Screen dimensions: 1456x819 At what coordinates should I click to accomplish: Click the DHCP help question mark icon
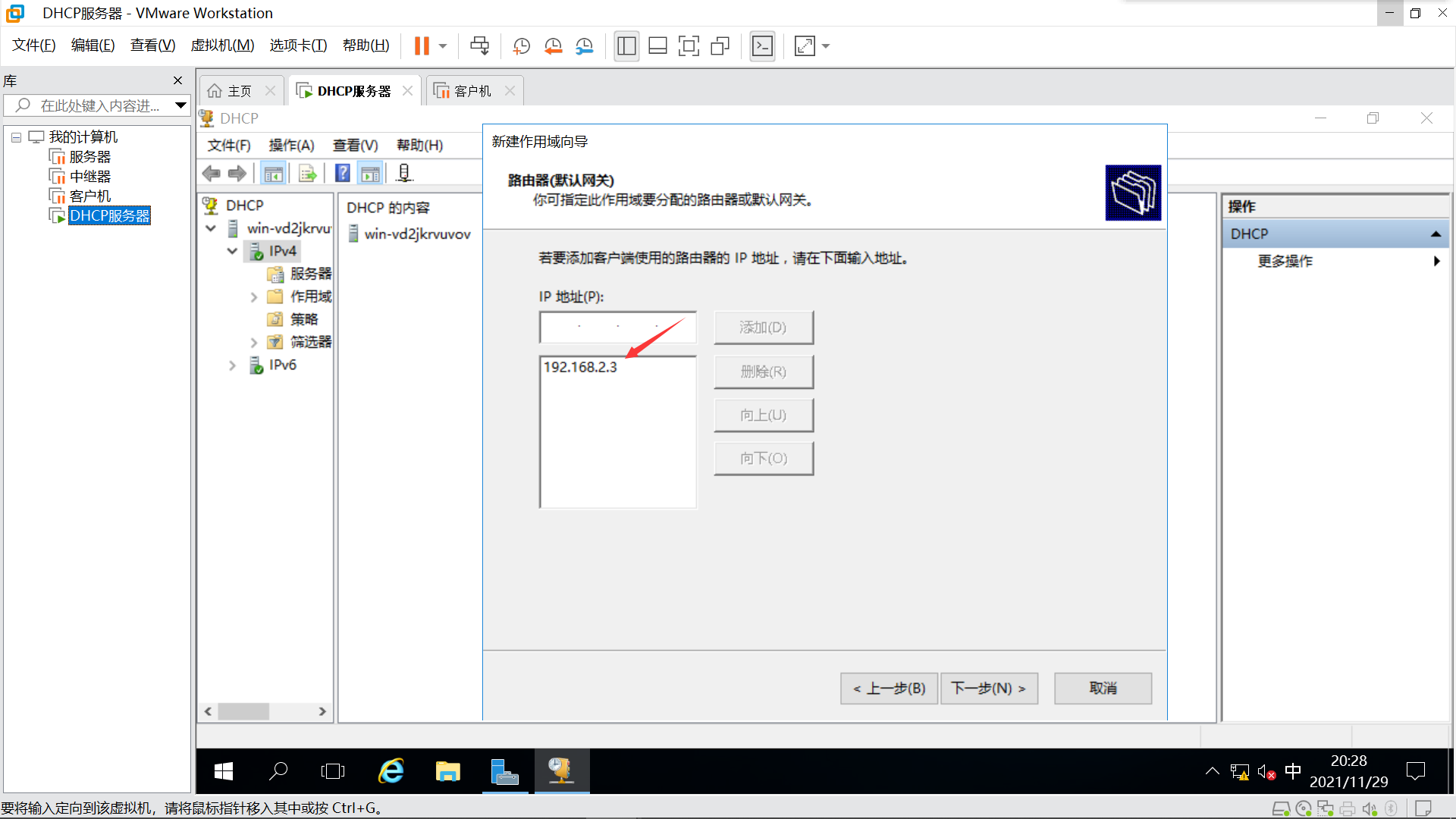[343, 174]
